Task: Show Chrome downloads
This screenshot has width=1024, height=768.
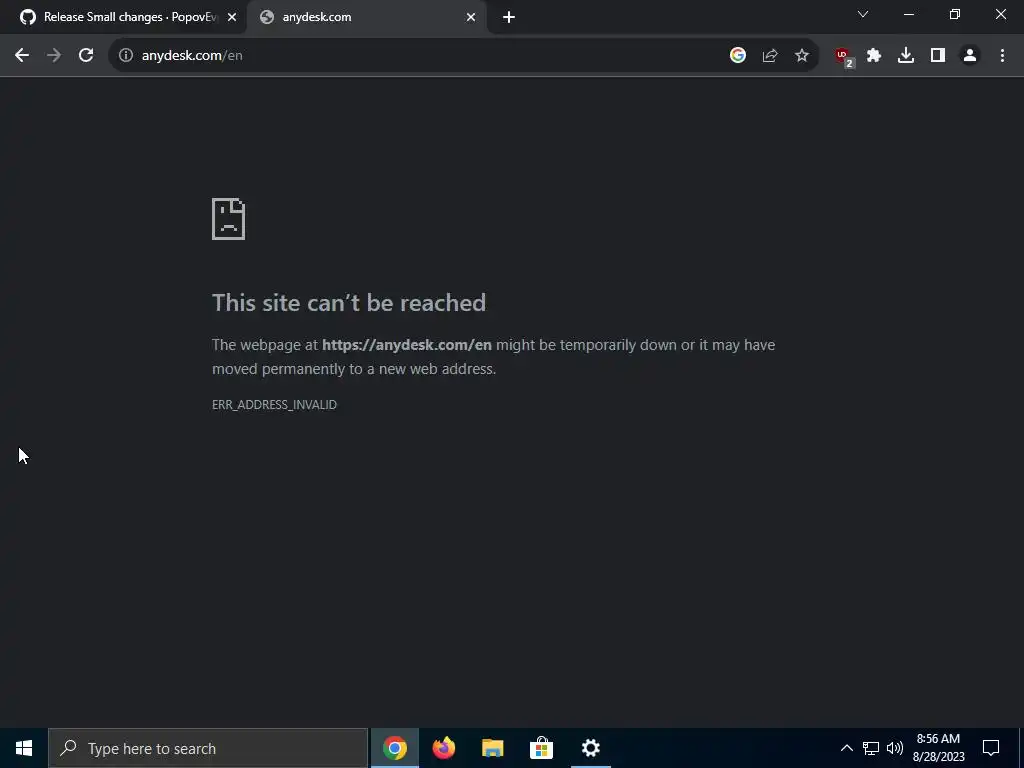Action: point(906,56)
